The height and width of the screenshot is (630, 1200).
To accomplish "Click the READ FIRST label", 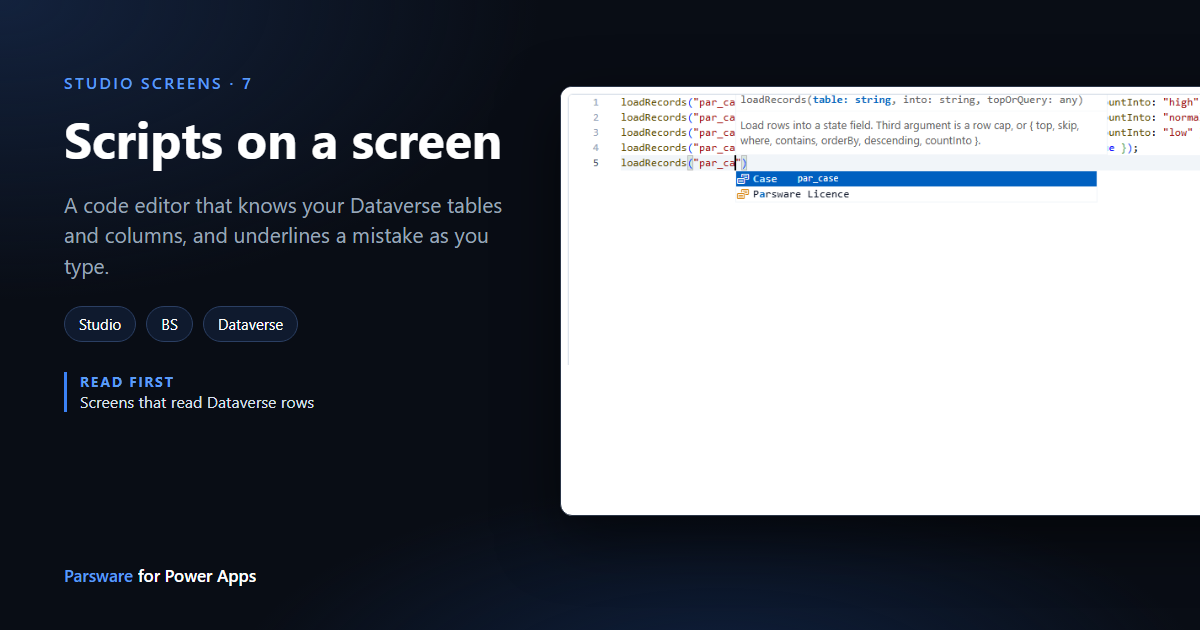I will 127,382.
